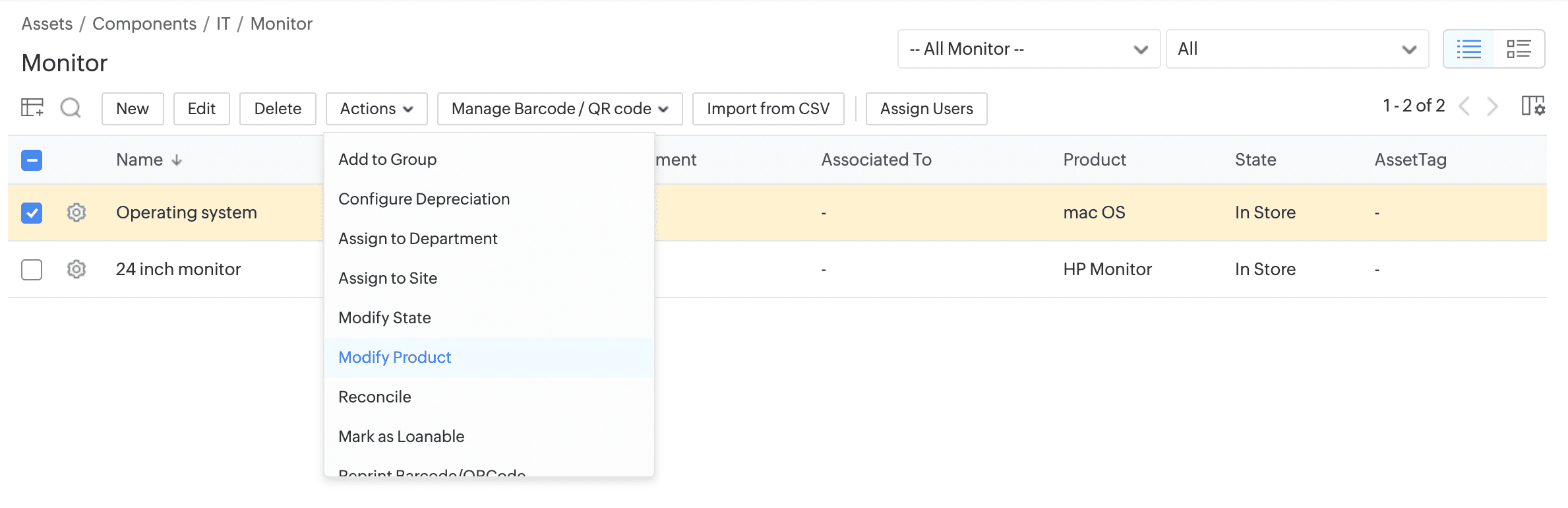Go to previous page arrow

(1464, 106)
